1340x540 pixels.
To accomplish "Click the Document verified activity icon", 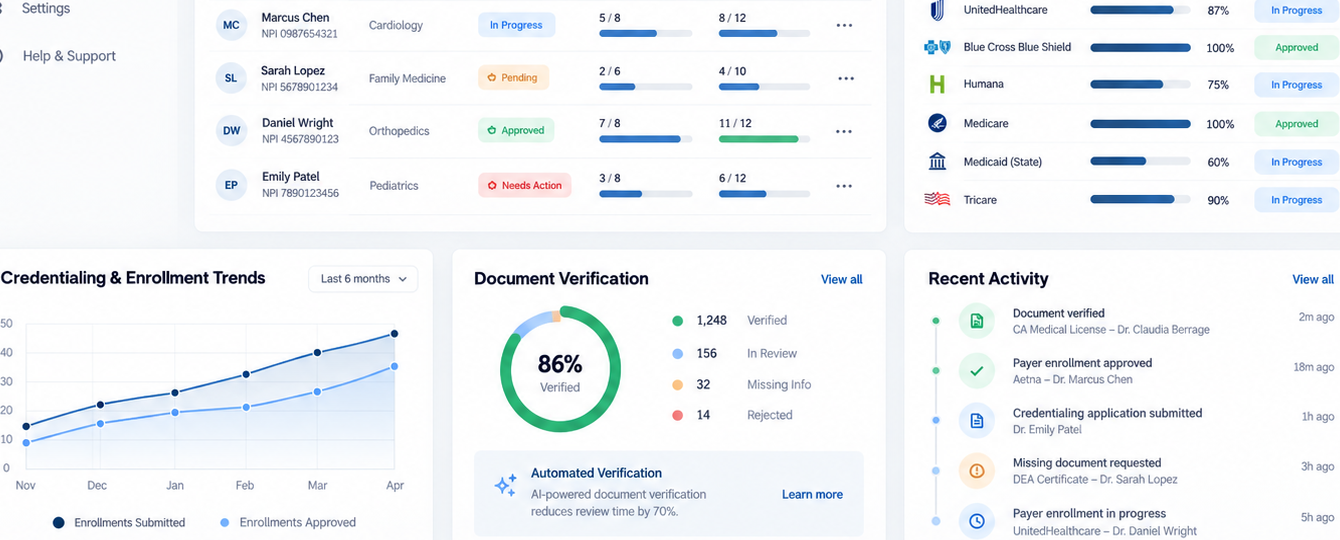I will [977, 321].
